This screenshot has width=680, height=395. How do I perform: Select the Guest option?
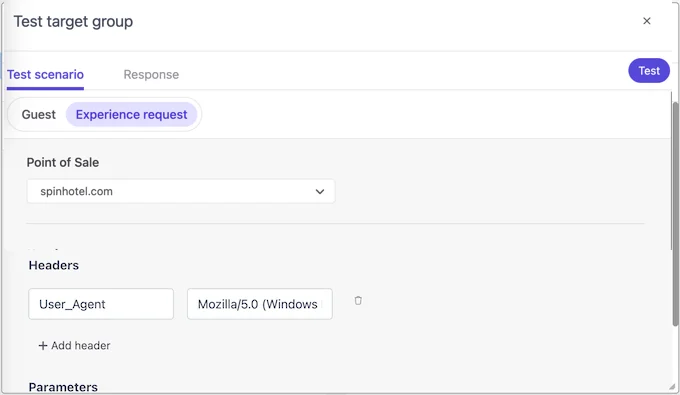click(39, 114)
